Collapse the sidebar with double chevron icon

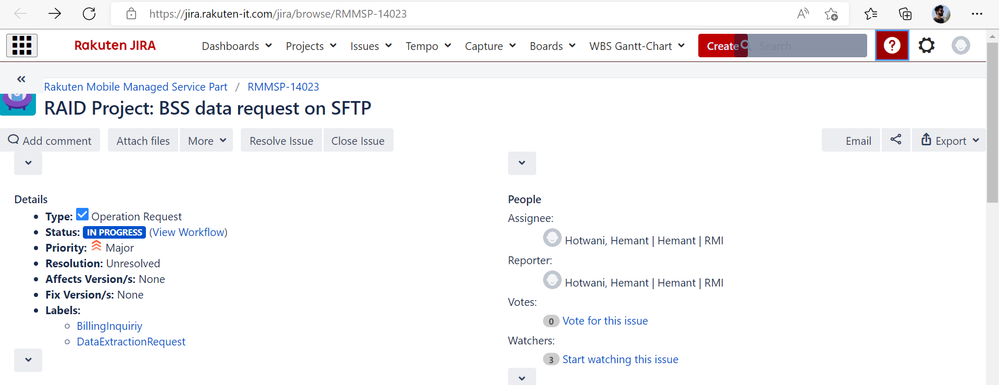21,79
